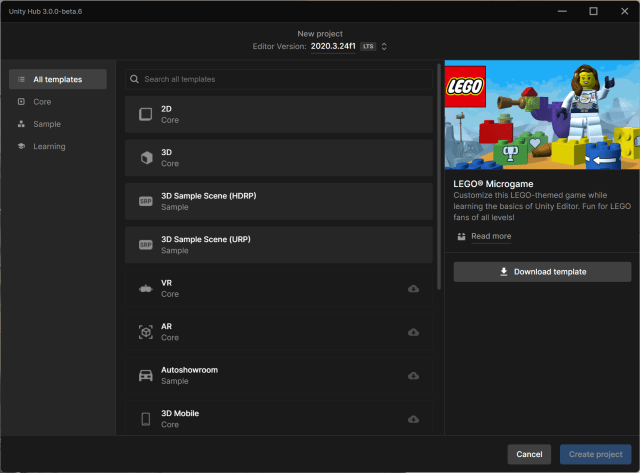The image size is (640, 473).
Task: Click the Read more book icon
Action: point(461,236)
